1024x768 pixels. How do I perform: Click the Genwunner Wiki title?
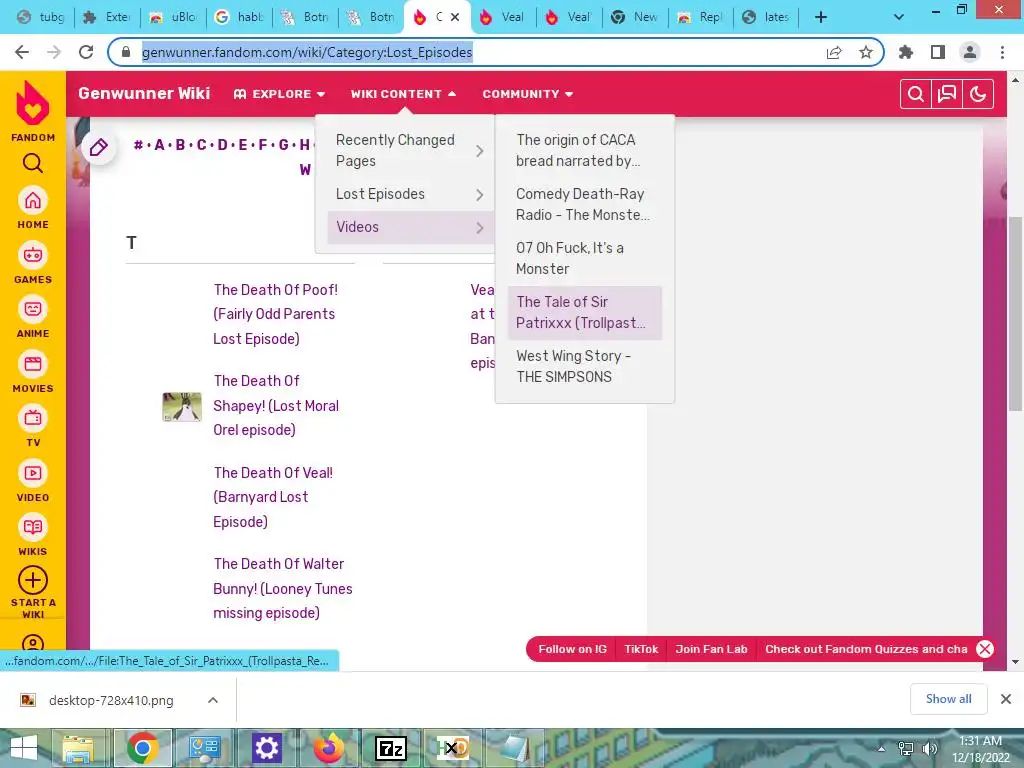pyautogui.click(x=144, y=93)
